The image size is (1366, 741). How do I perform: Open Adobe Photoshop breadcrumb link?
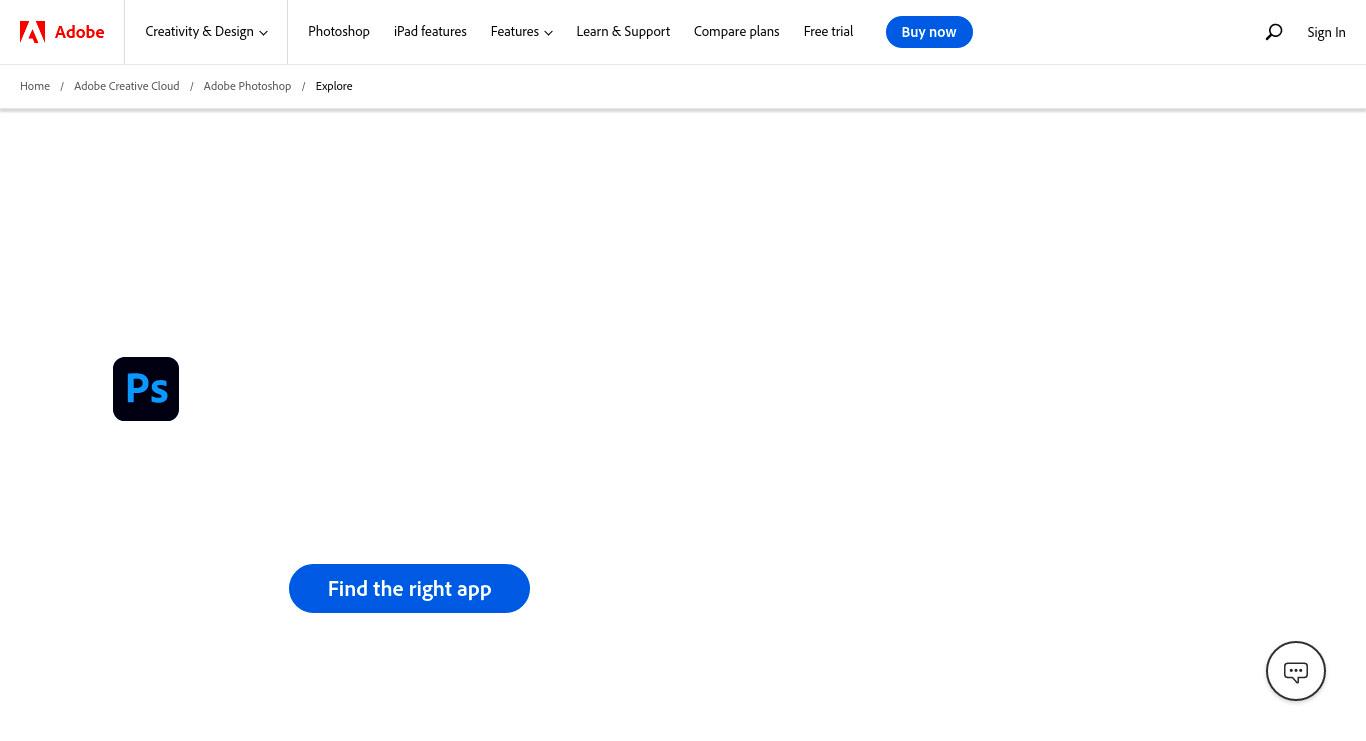pyautogui.click(x=247, y=86)
